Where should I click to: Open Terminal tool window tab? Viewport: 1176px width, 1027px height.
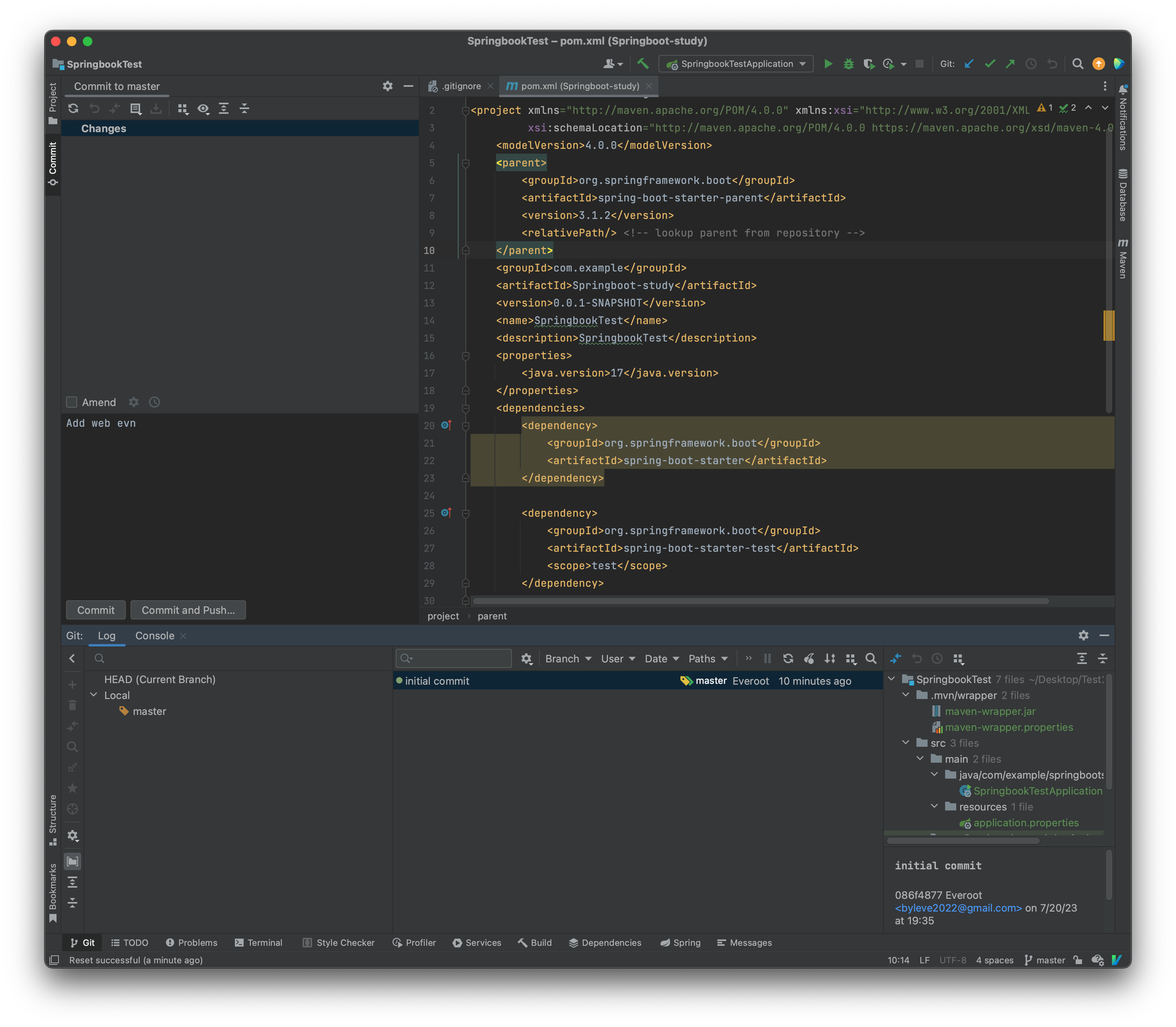[x=258, y=943]
